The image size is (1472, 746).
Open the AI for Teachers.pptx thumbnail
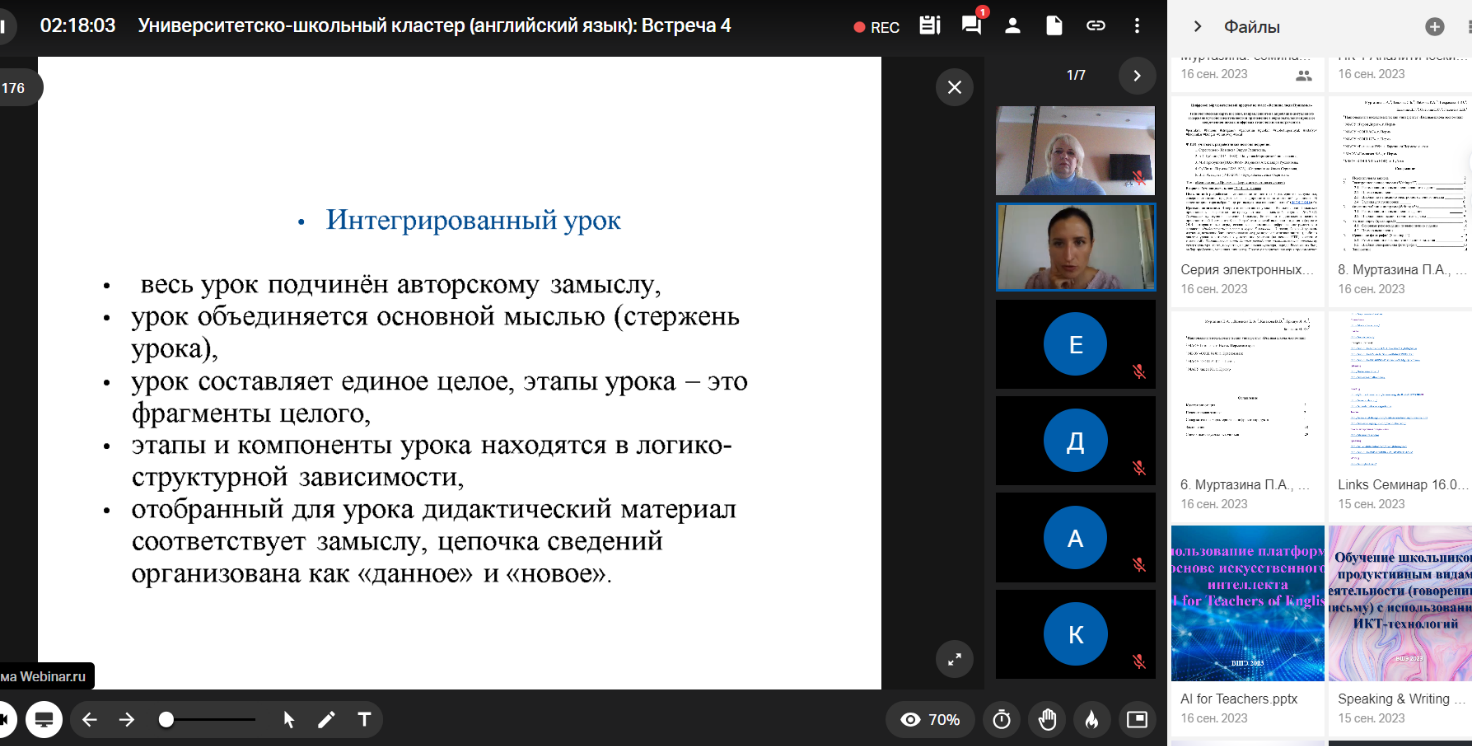(x=1247, y=603)
